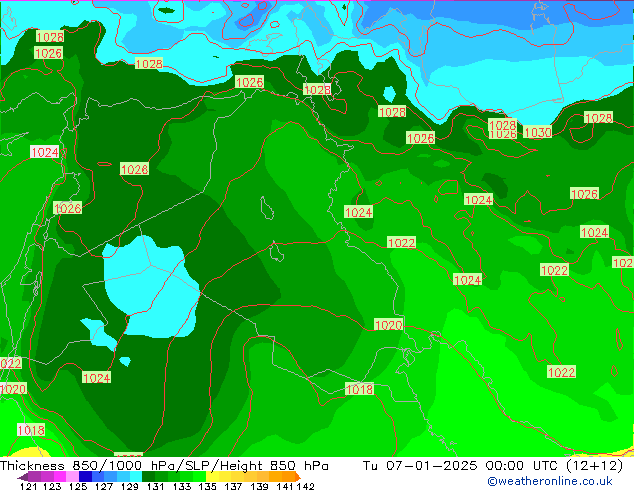Click the 1030 pressure label on the map
The width and height of the screenshot is (634, 490).
[x=537, y=132]
